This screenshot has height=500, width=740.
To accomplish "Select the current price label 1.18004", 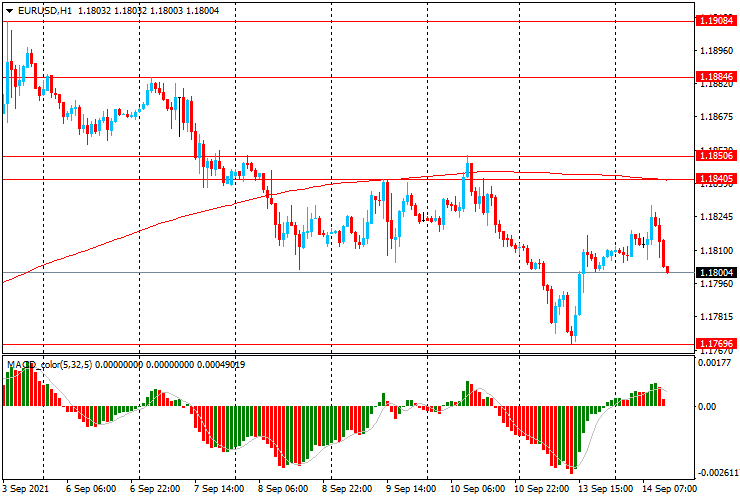I will 716,272.
